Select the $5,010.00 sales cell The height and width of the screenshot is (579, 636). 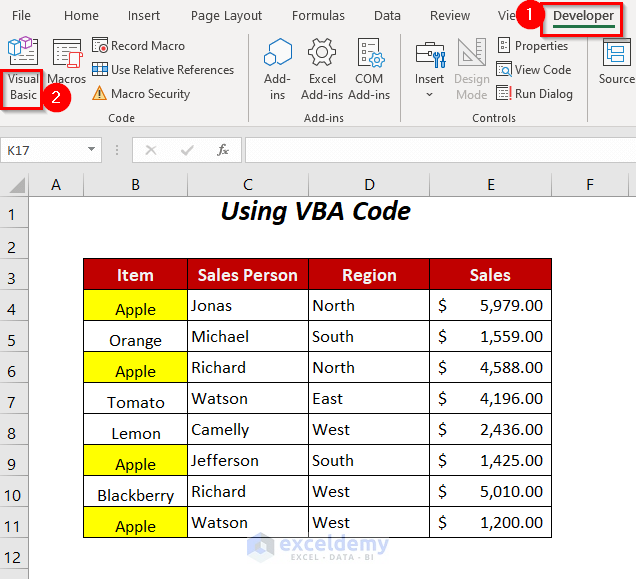490,491
